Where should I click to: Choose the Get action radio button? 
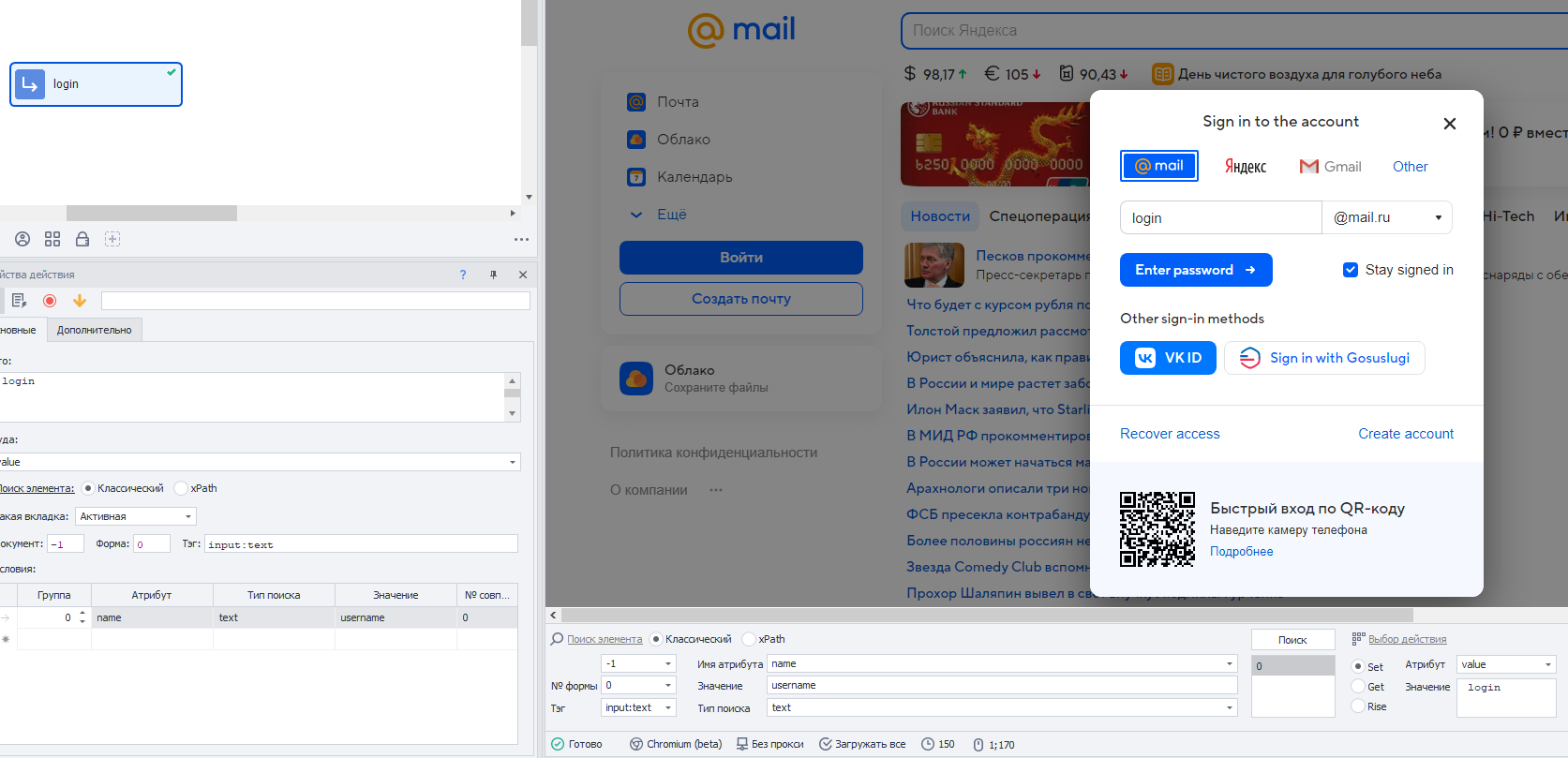(1358, 686)
